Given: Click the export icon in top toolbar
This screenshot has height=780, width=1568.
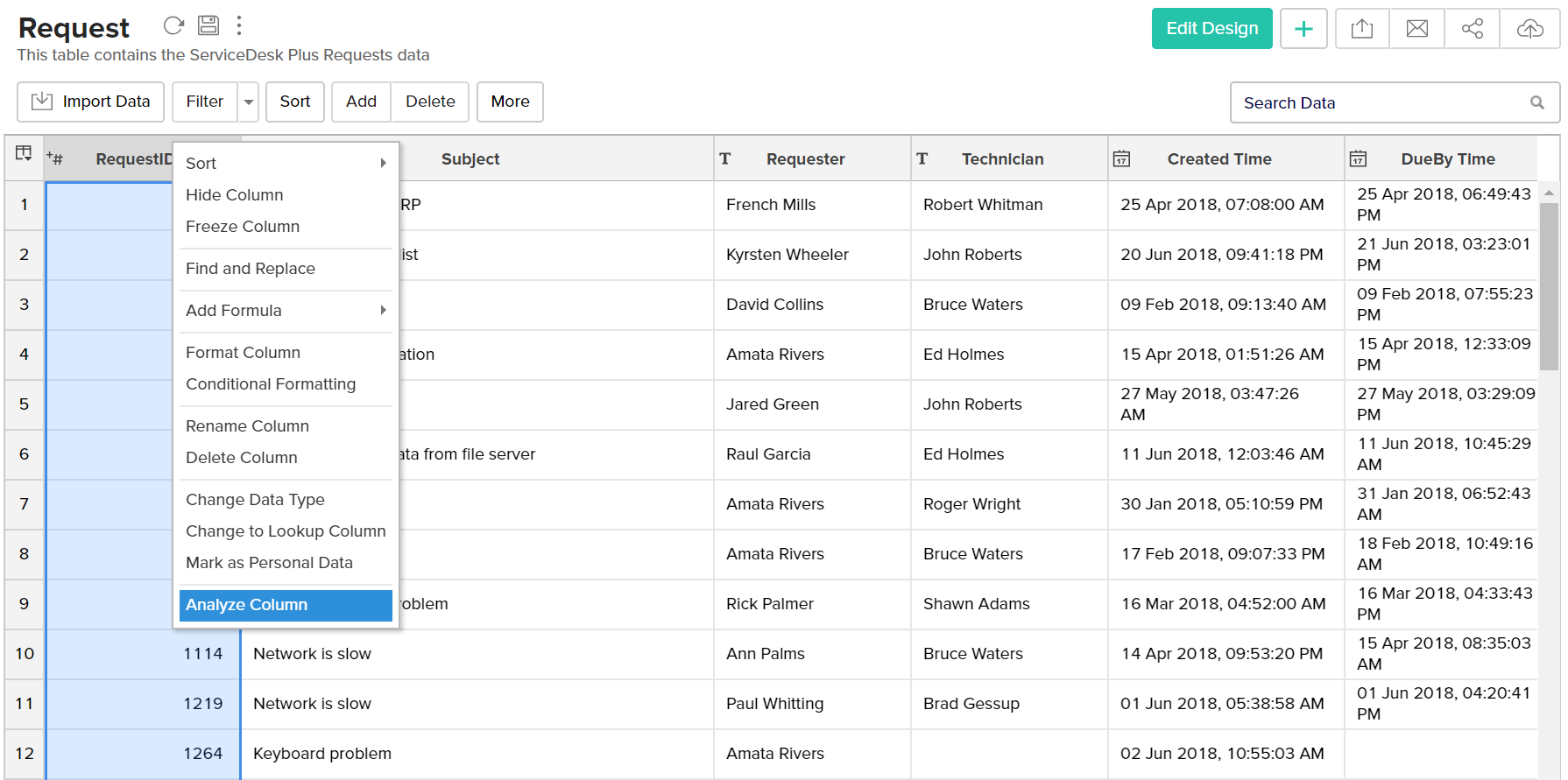Looking at the screenshot, I should click(1362, 29).
